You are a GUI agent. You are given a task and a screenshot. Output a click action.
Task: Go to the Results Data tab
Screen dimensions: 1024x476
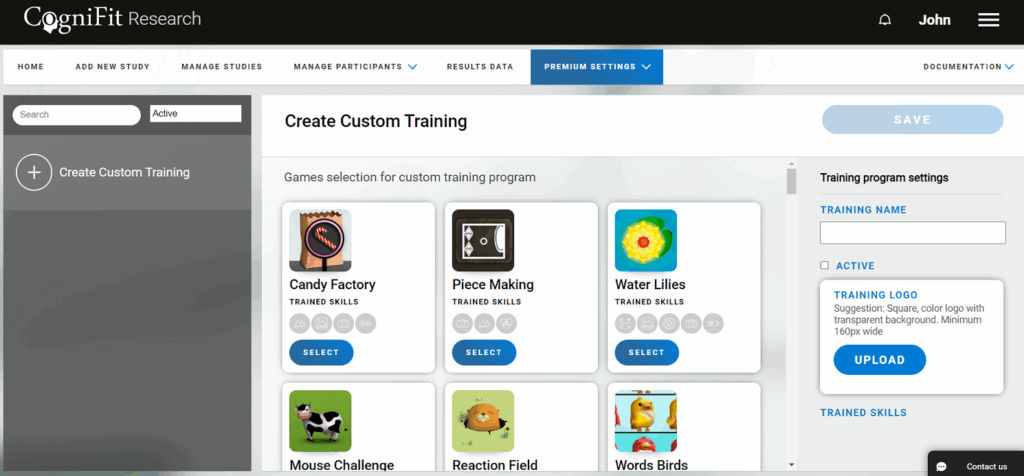click(x=480, y=67)
